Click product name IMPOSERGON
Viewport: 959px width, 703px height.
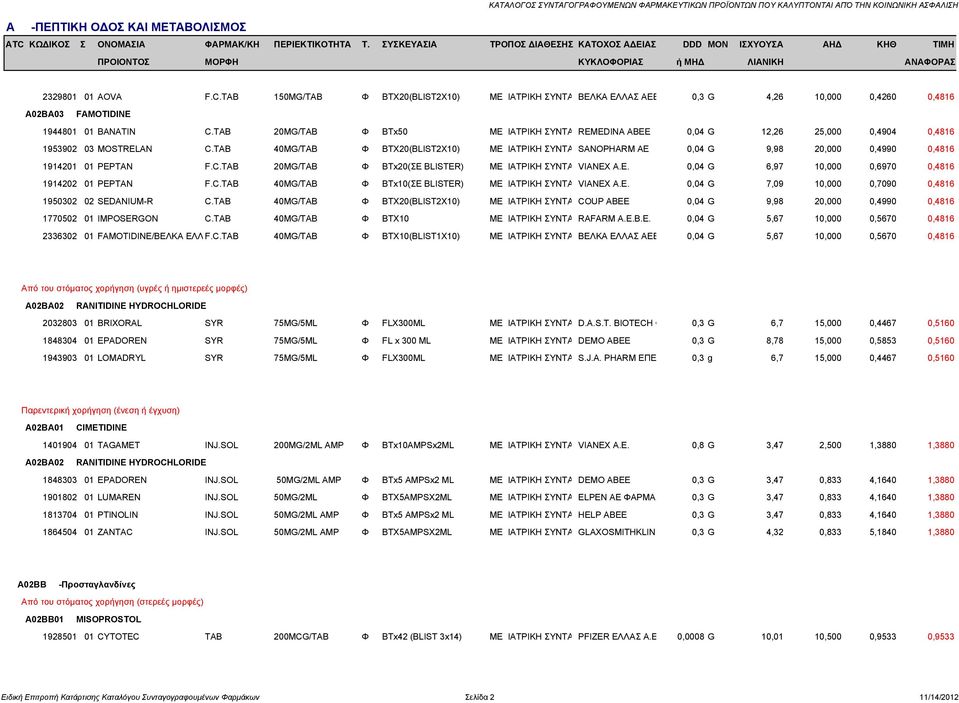coord(128,218)
